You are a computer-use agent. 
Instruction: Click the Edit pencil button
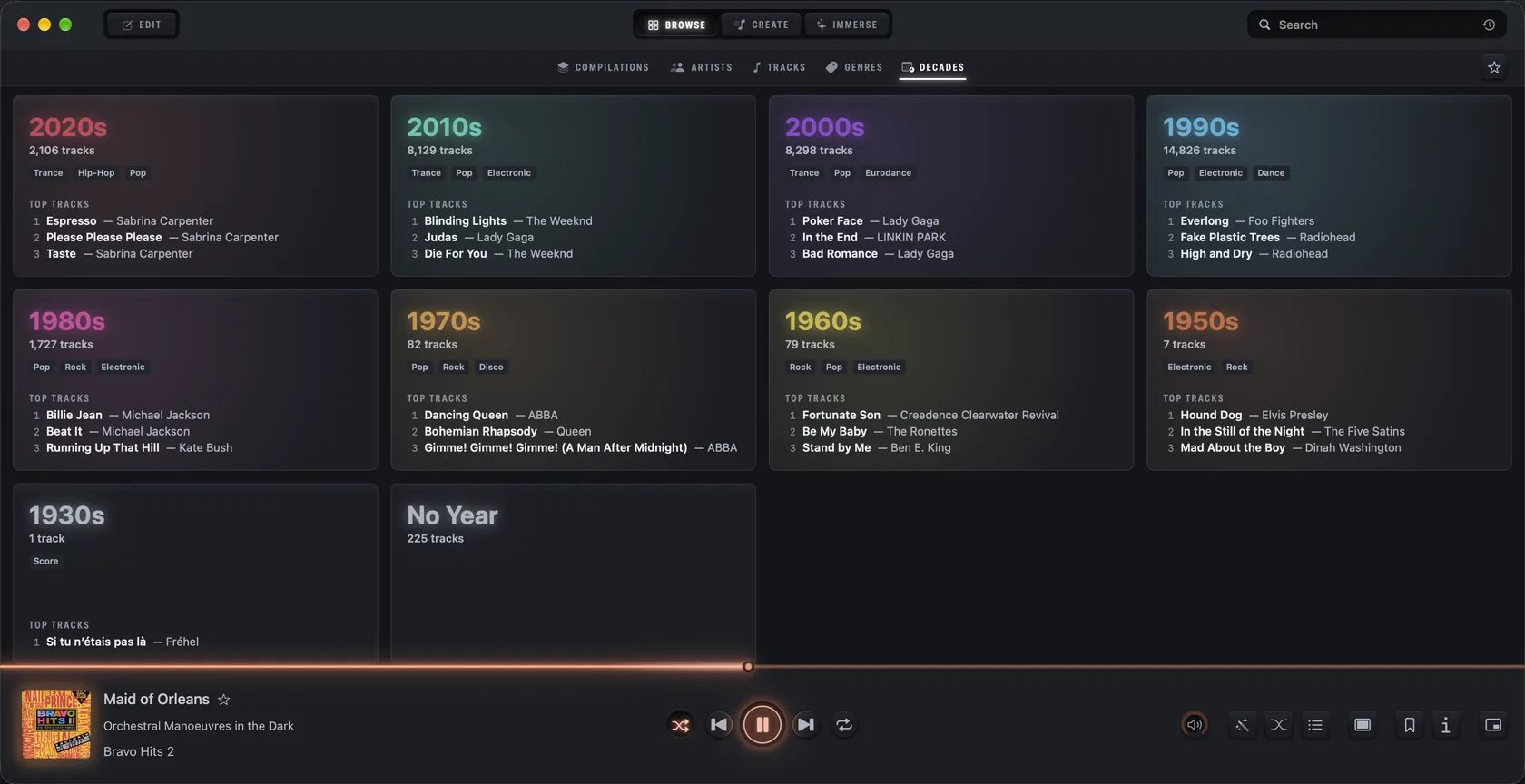point(142,24)
